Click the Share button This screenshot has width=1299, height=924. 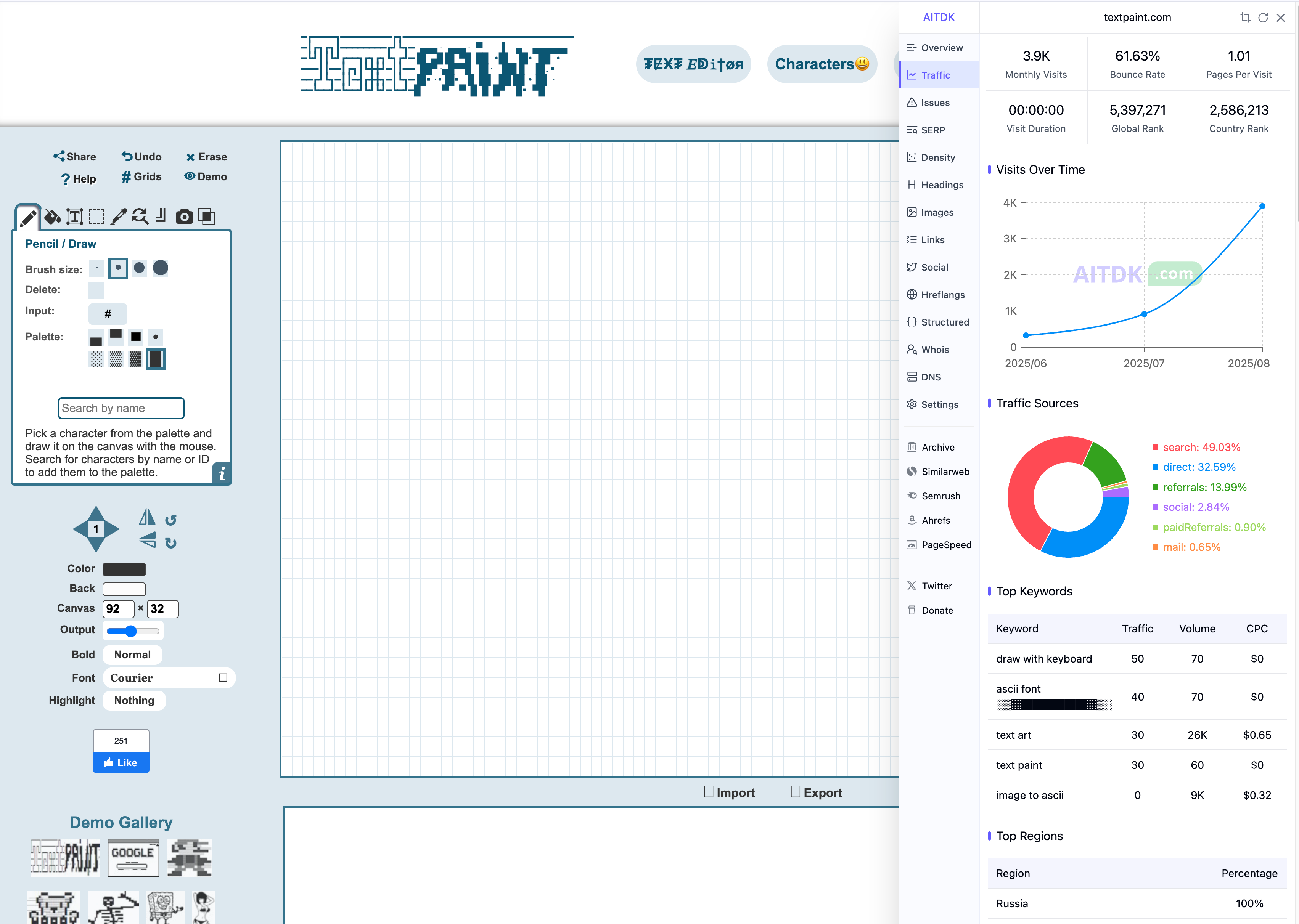(75, 156)
